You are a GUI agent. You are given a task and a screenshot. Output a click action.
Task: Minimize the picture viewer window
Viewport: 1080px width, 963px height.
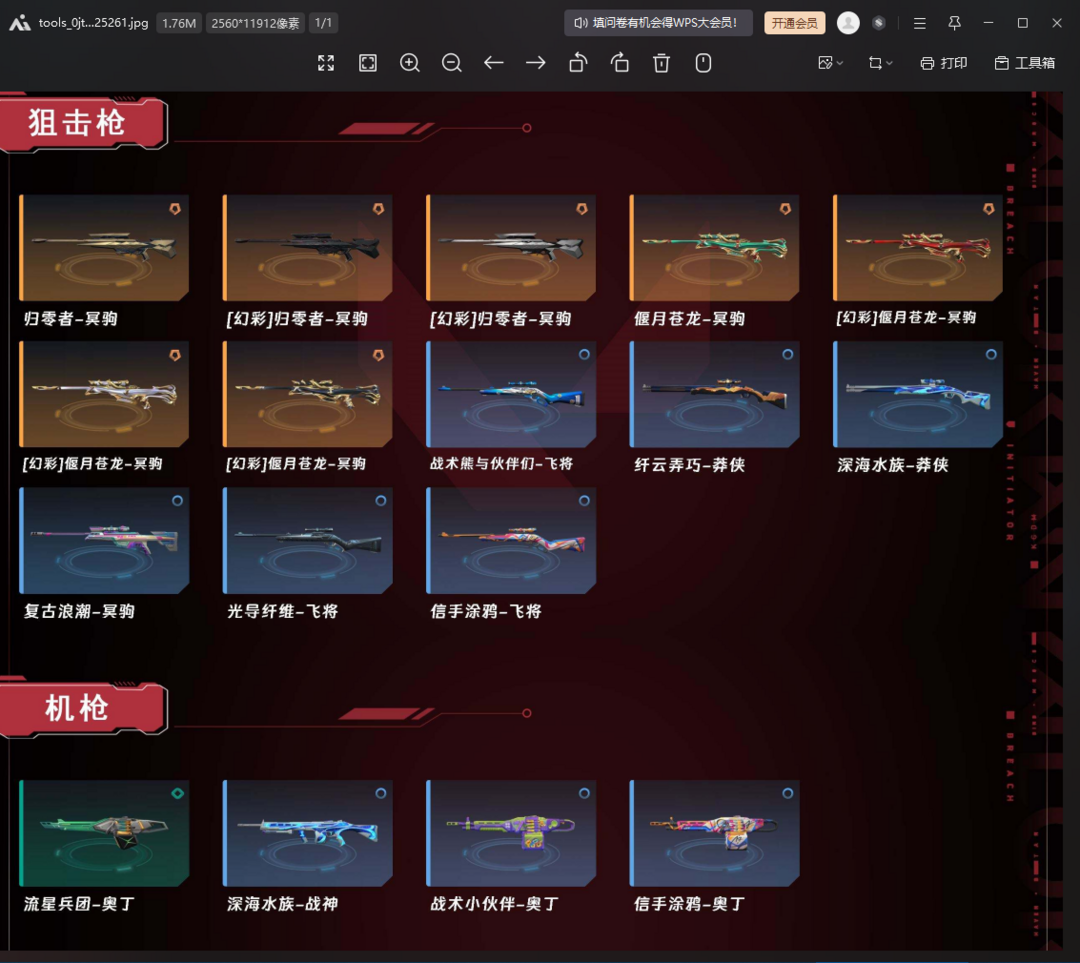point(988,23)
